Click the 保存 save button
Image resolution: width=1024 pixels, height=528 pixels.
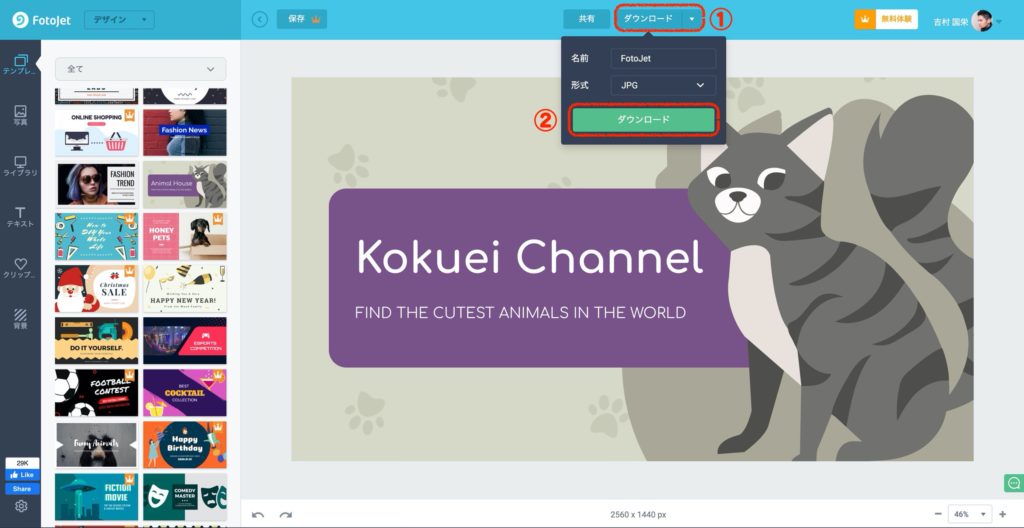tap(302, 19)
